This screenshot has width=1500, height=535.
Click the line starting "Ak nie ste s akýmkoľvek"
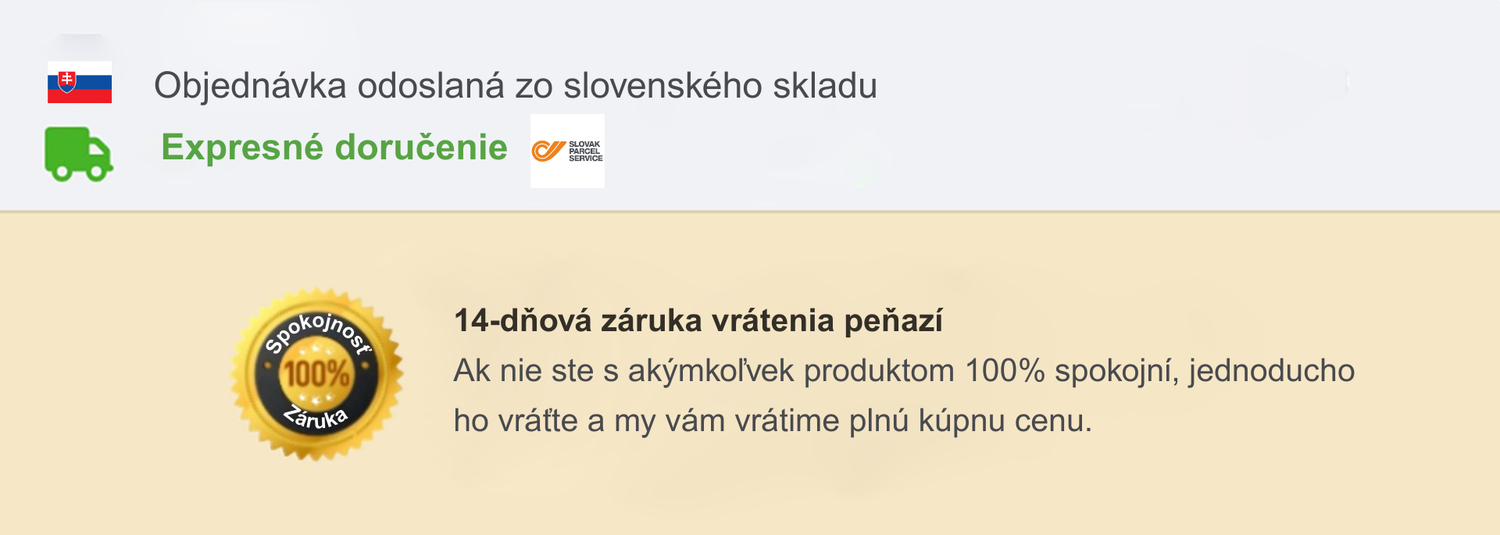pyautogui.click(x=903, y=371)
